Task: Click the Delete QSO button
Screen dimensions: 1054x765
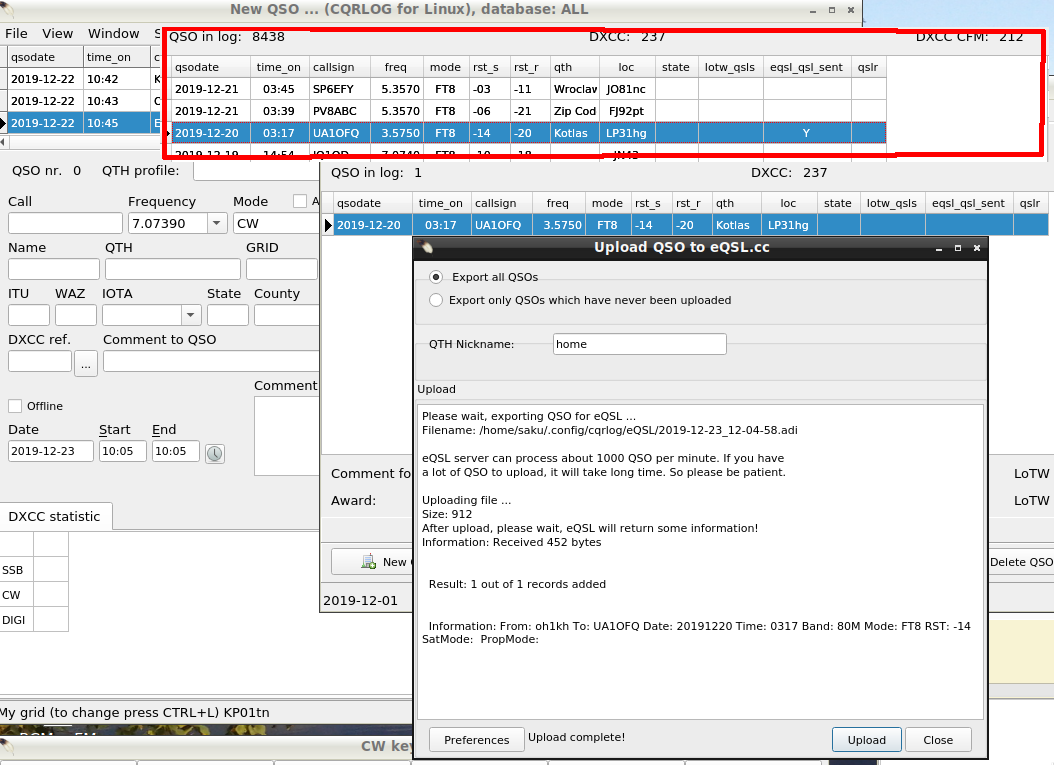Action: [1021, 562]
